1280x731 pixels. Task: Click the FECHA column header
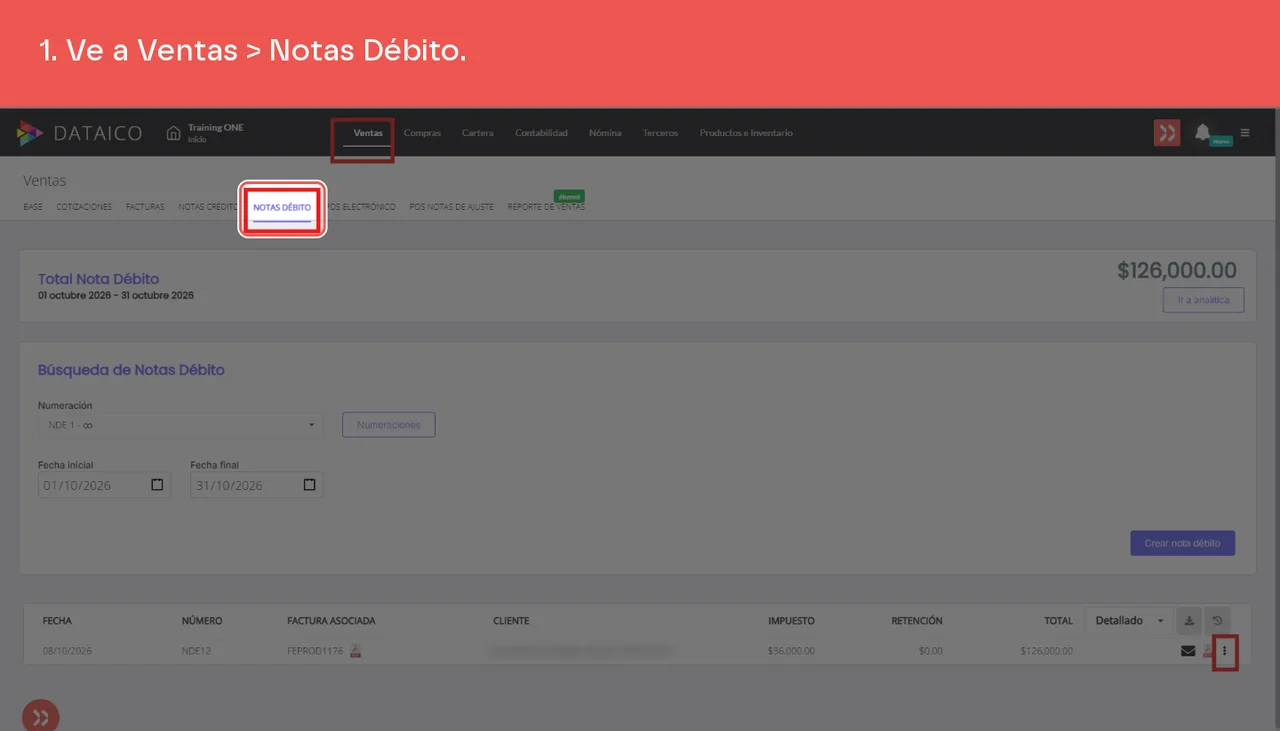[57, 621]
